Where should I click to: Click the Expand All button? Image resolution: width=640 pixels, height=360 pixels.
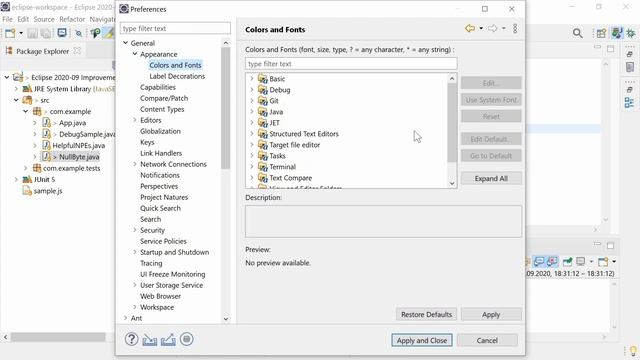coord(491,178)
